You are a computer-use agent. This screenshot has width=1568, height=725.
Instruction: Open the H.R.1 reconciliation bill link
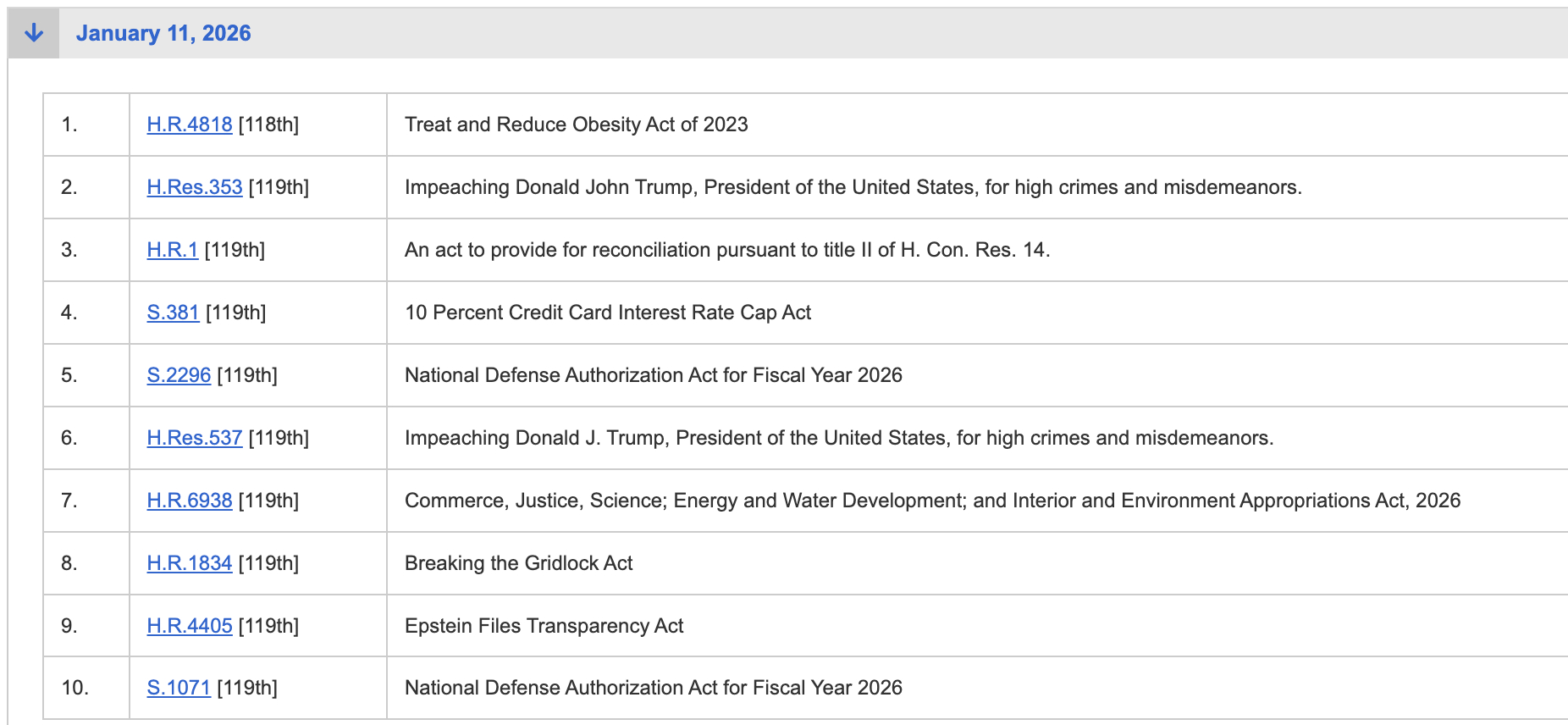pyautogui.click(x=173, y=250)
